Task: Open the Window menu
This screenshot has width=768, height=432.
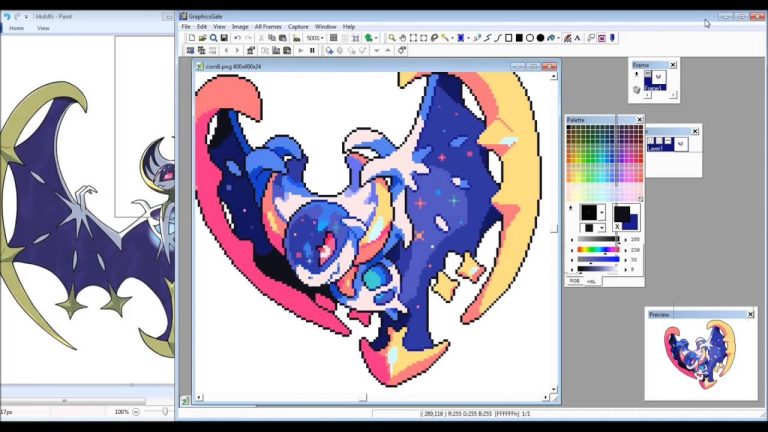Action: point(326,26)
